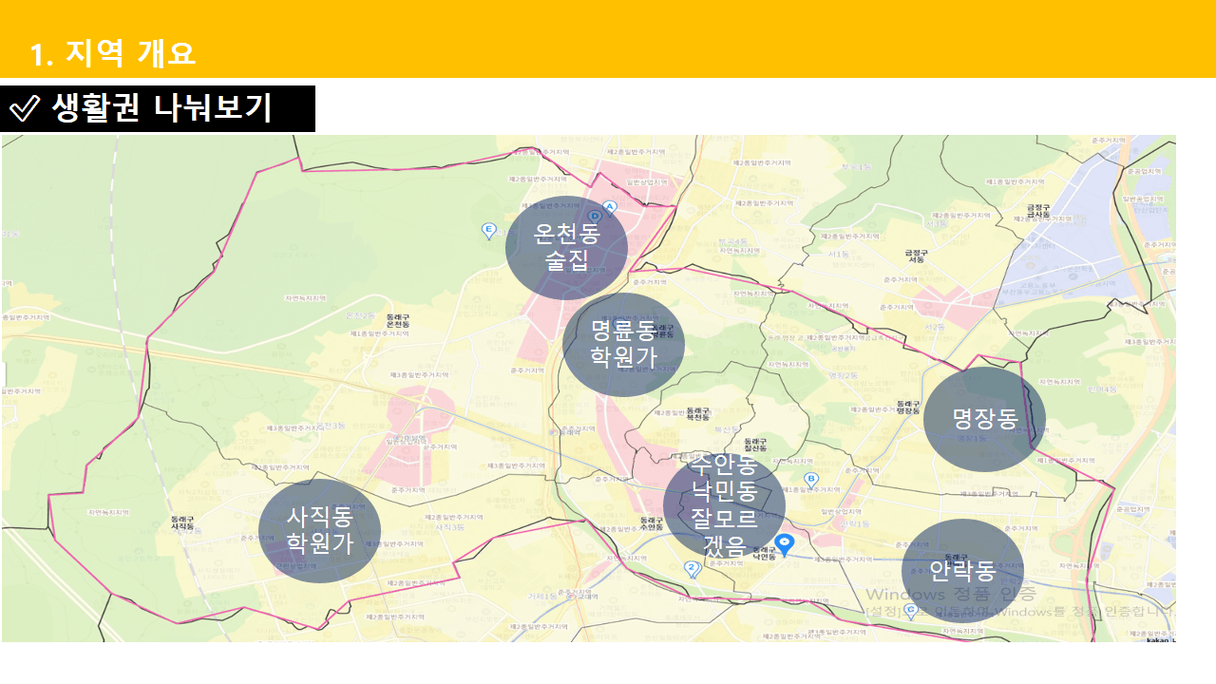1216x684 pixels.
Task: Select the 명륜동 학원가 circle
Action: click(623, 344)
